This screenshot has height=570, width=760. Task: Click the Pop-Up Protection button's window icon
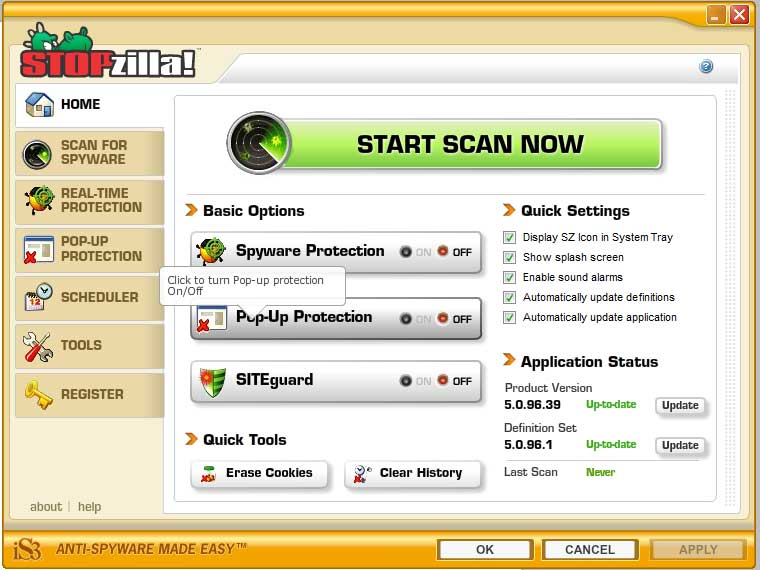212,319
